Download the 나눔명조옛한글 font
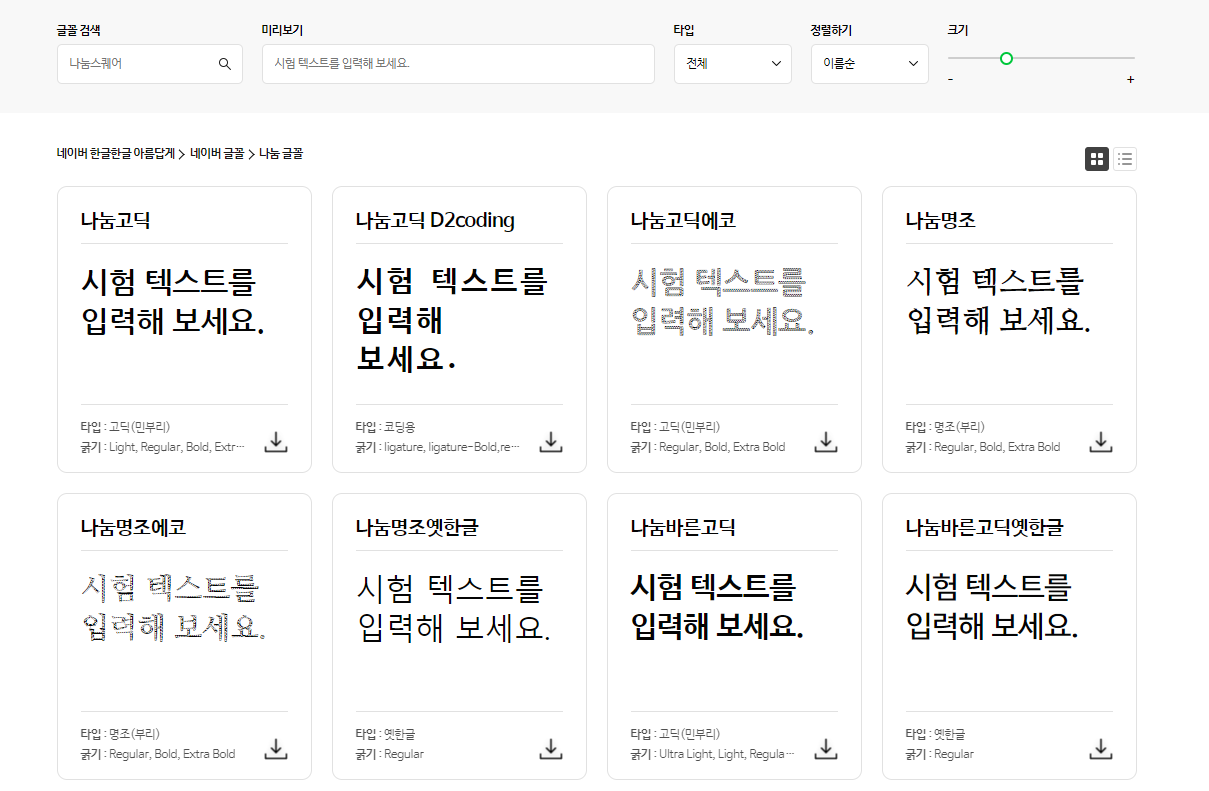This screenshot has height=791, width=1209. (551, 749)
